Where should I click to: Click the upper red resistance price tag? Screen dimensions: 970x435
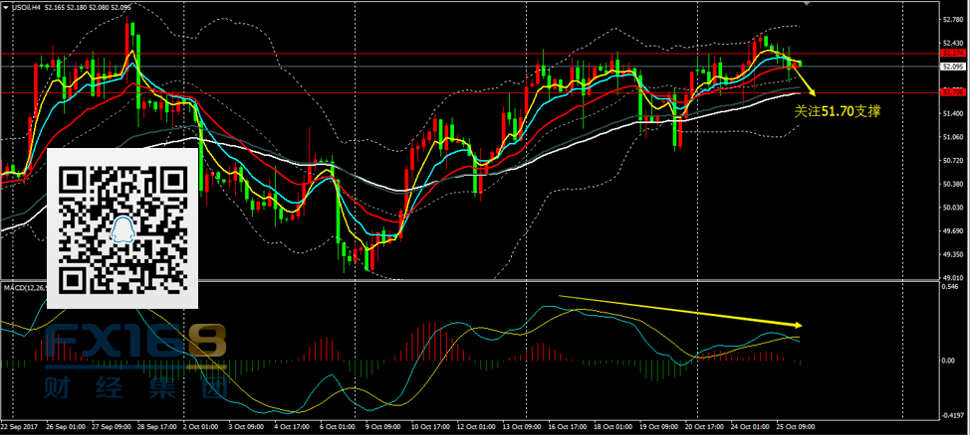click(952, 53)
